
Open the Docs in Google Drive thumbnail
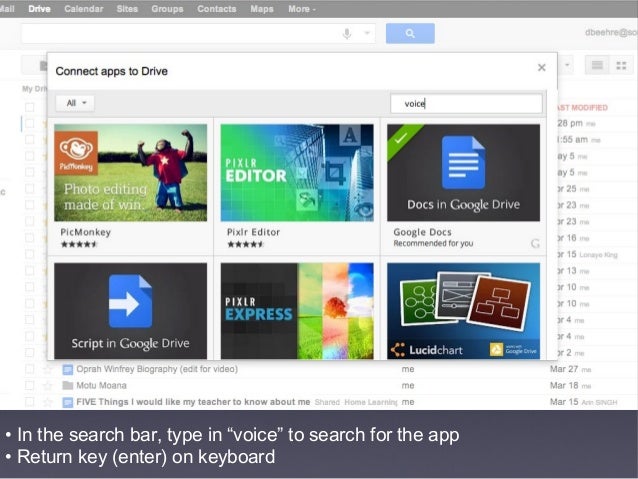point(463,173)
